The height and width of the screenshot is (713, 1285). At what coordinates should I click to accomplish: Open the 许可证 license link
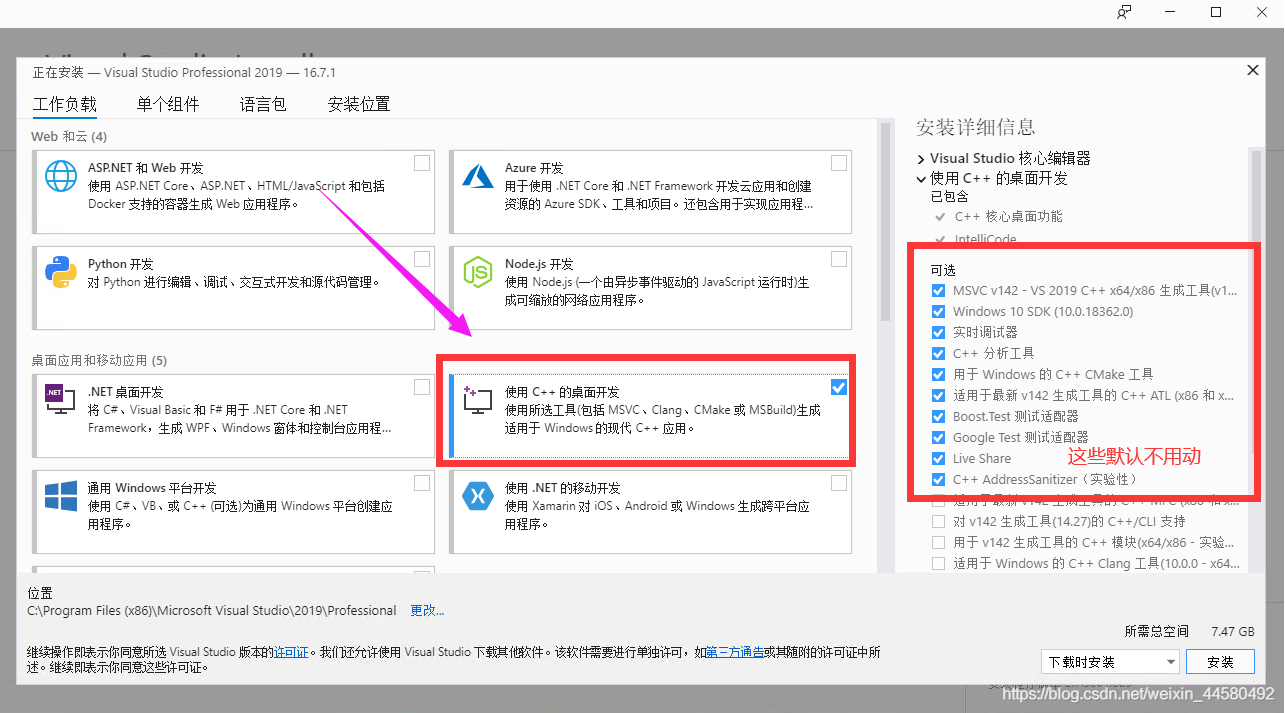click(291, 652)
